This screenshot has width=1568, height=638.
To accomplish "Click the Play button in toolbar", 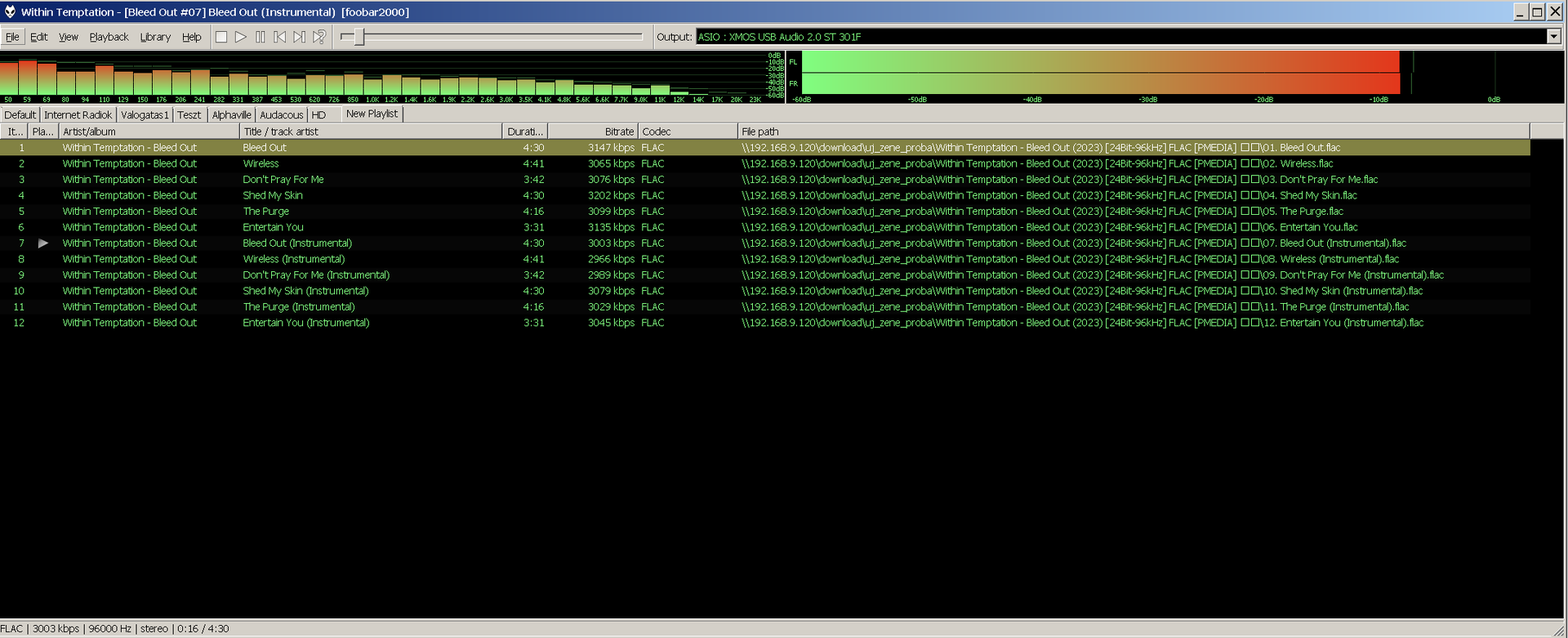I will pyautogui.click(x=240, y=37).
